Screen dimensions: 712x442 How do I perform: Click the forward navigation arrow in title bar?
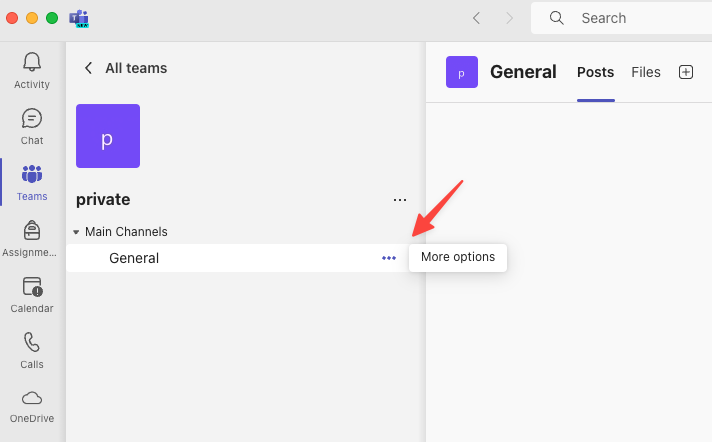509,18
